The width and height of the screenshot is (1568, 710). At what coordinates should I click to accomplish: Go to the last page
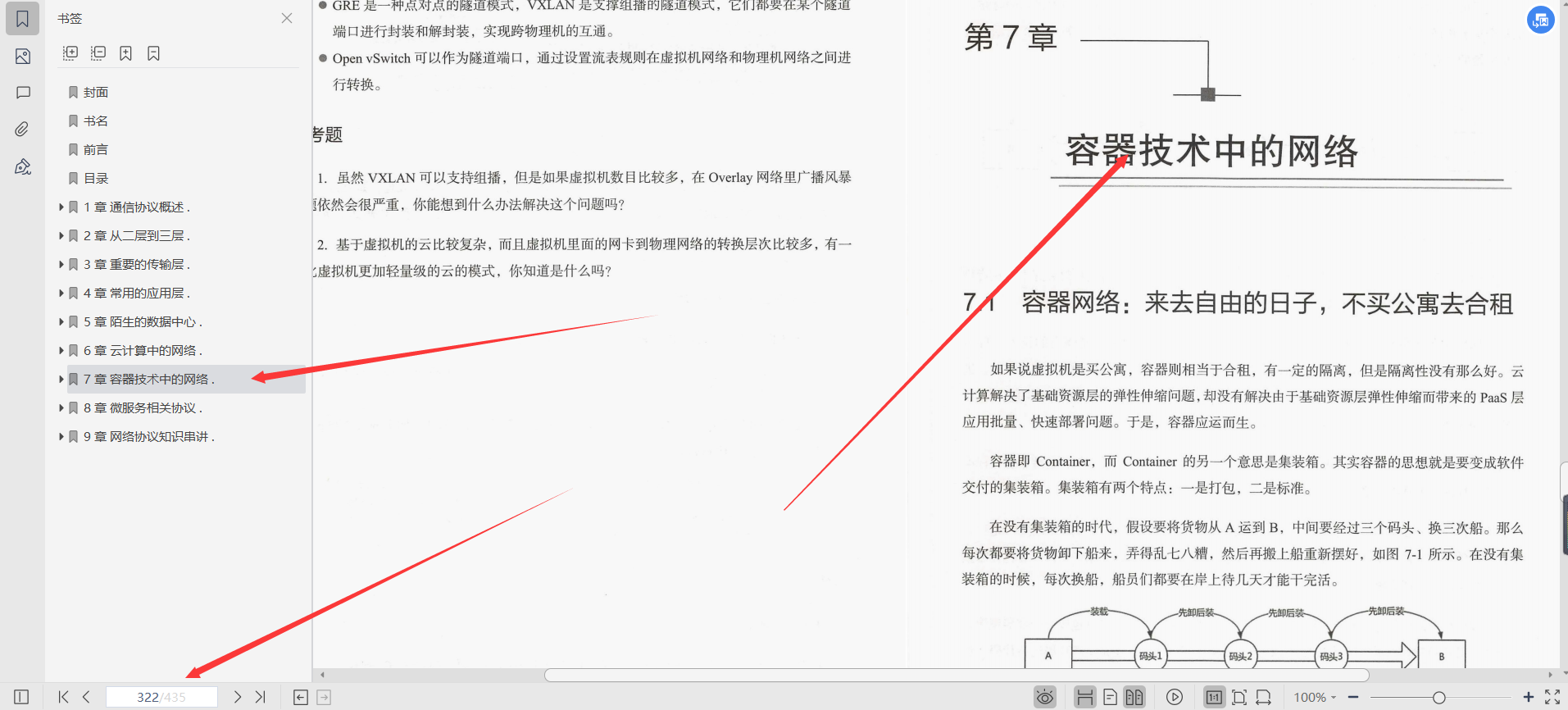pos(261,697)
